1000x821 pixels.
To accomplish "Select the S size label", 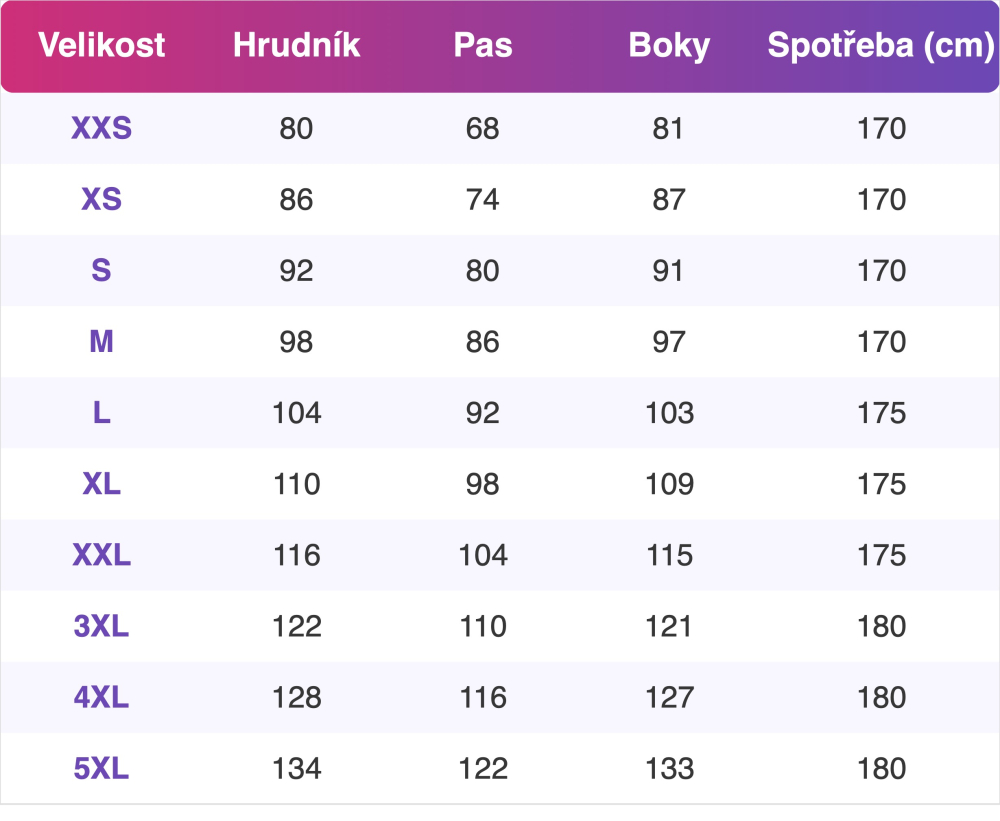I will 101,270.
